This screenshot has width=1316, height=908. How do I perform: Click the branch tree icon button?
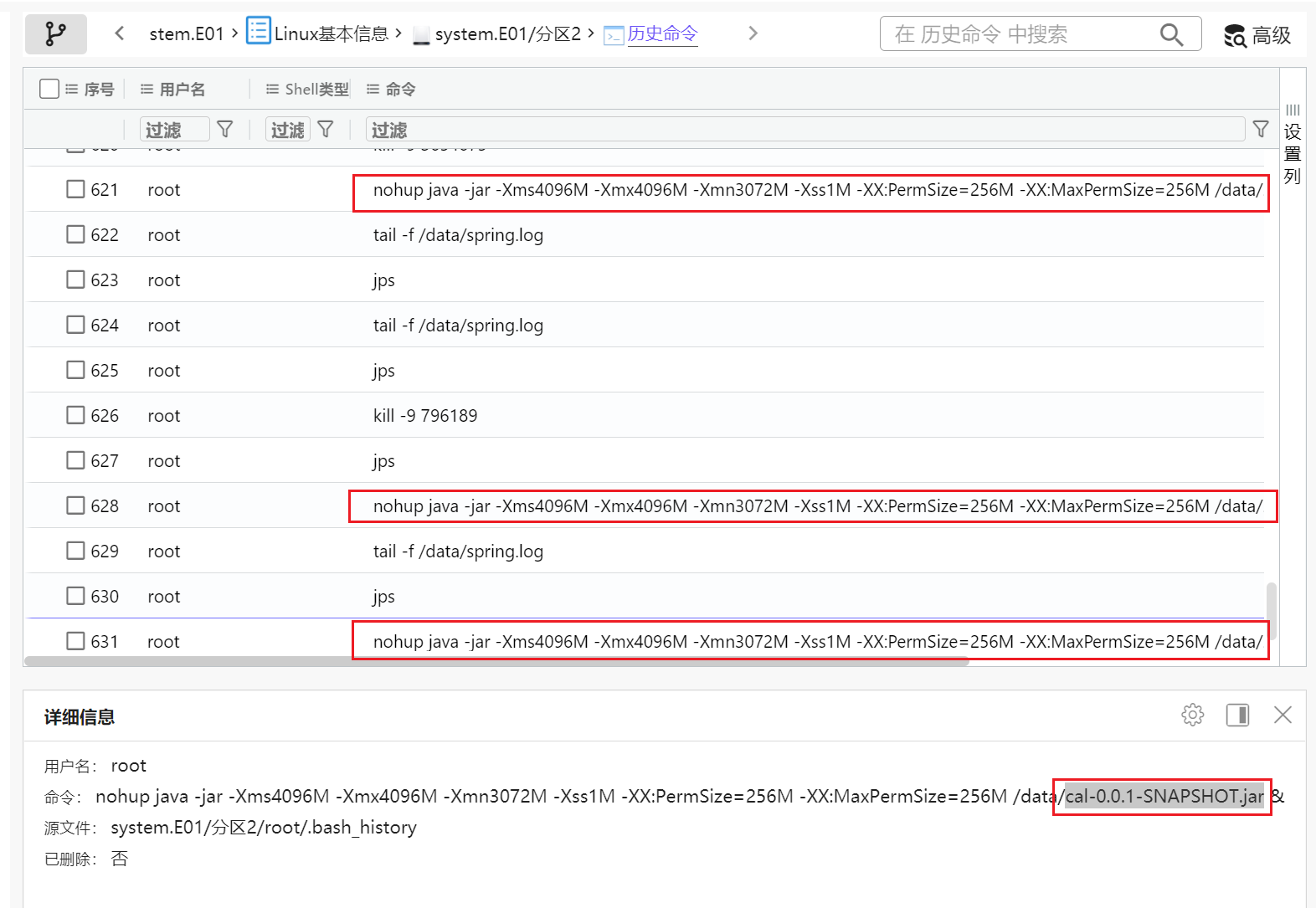[x=55, y=34]
